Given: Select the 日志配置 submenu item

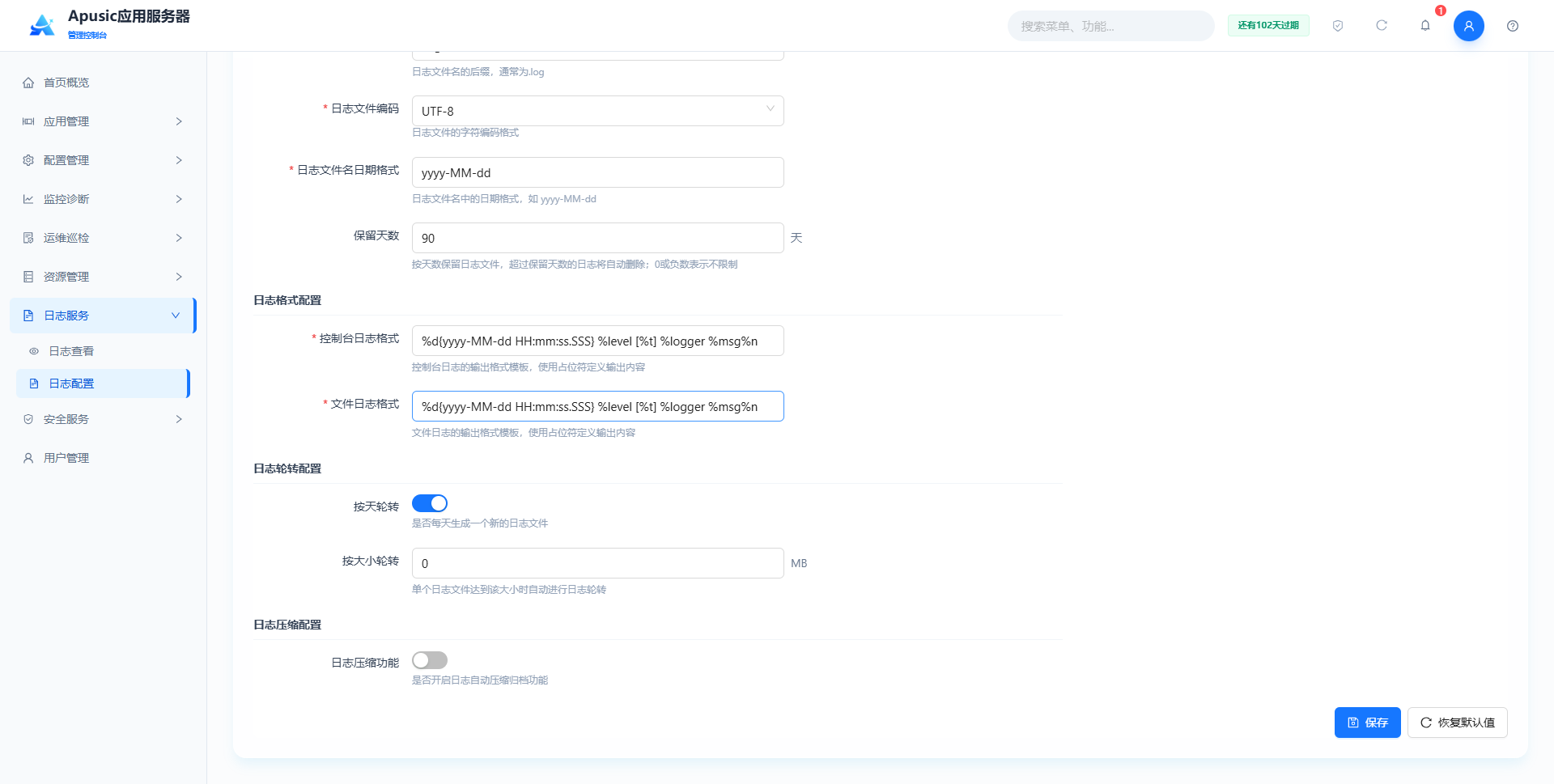Looking at the screenshot, I should pos(103,384).
